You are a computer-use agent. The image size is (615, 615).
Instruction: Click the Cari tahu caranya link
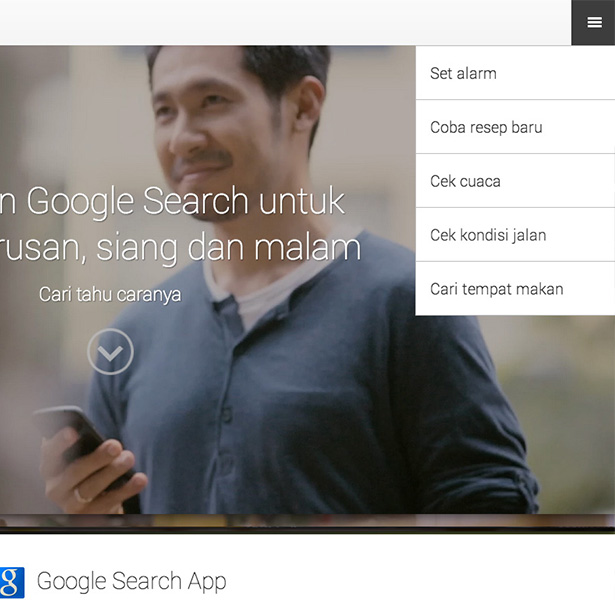(110, 295)
